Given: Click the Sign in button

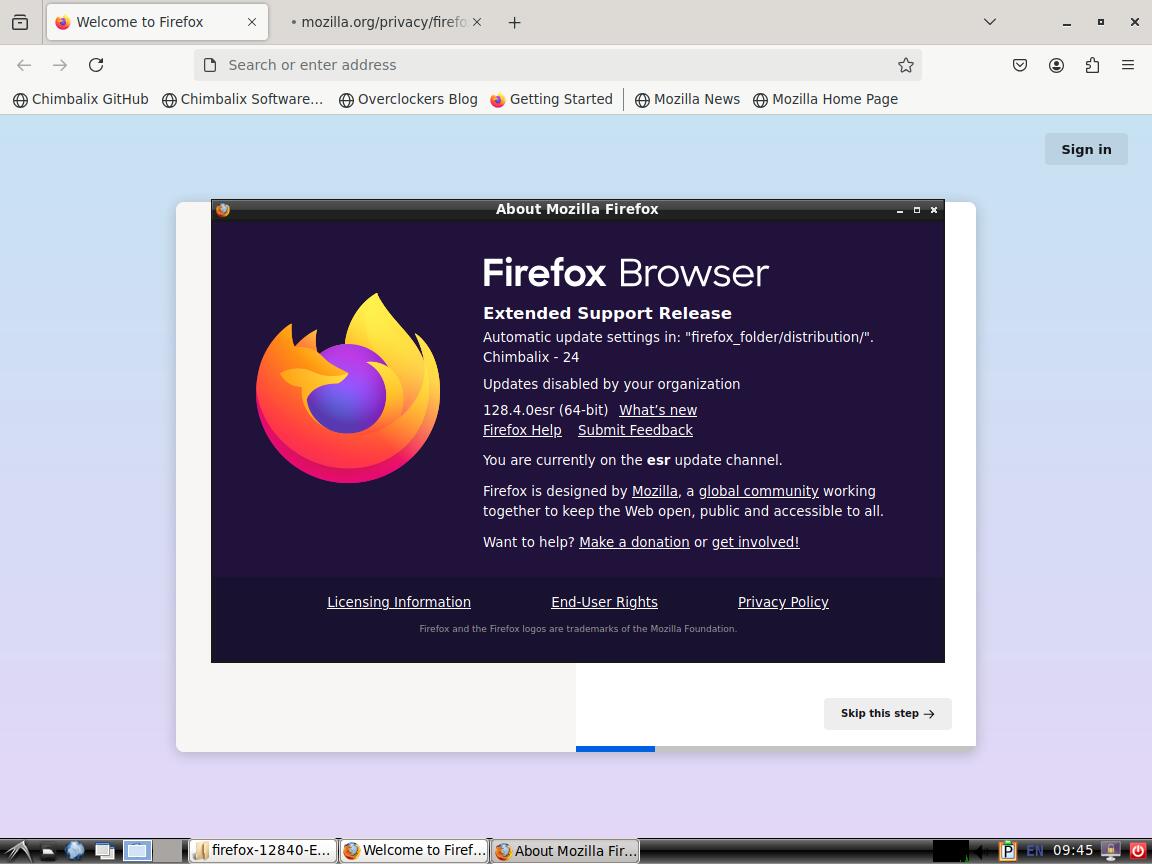Looking at the screenshot, I should (1086, 149).
